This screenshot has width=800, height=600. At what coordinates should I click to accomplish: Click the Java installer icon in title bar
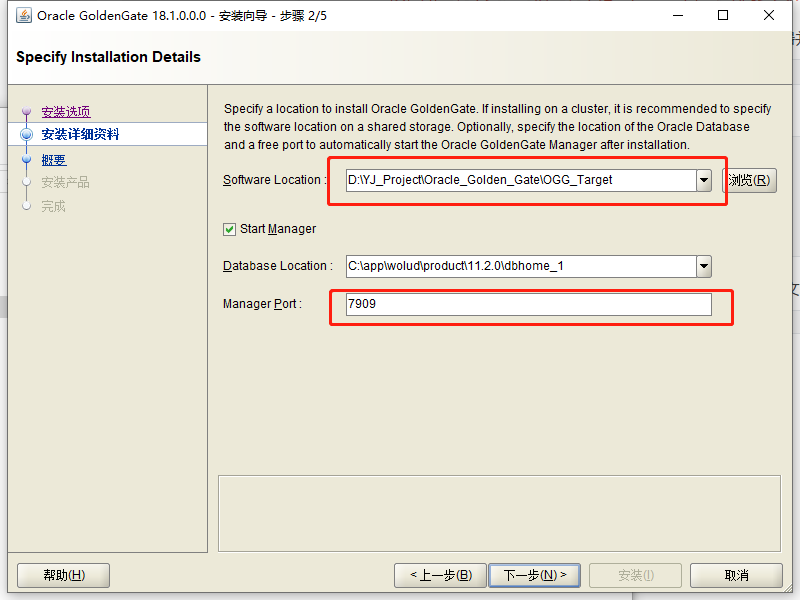(23, 16)
